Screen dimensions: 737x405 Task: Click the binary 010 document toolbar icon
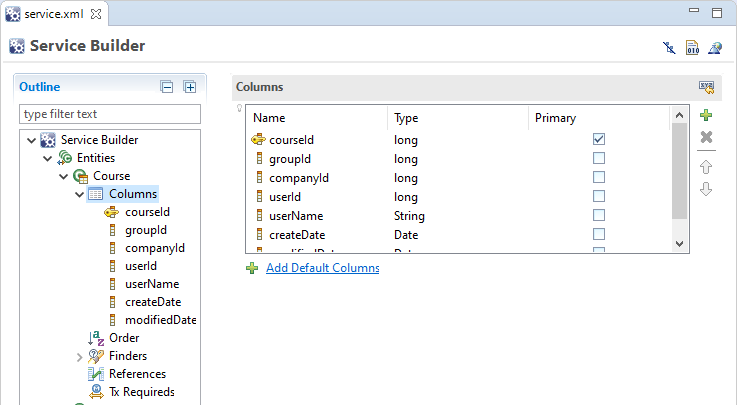(692, 47)
